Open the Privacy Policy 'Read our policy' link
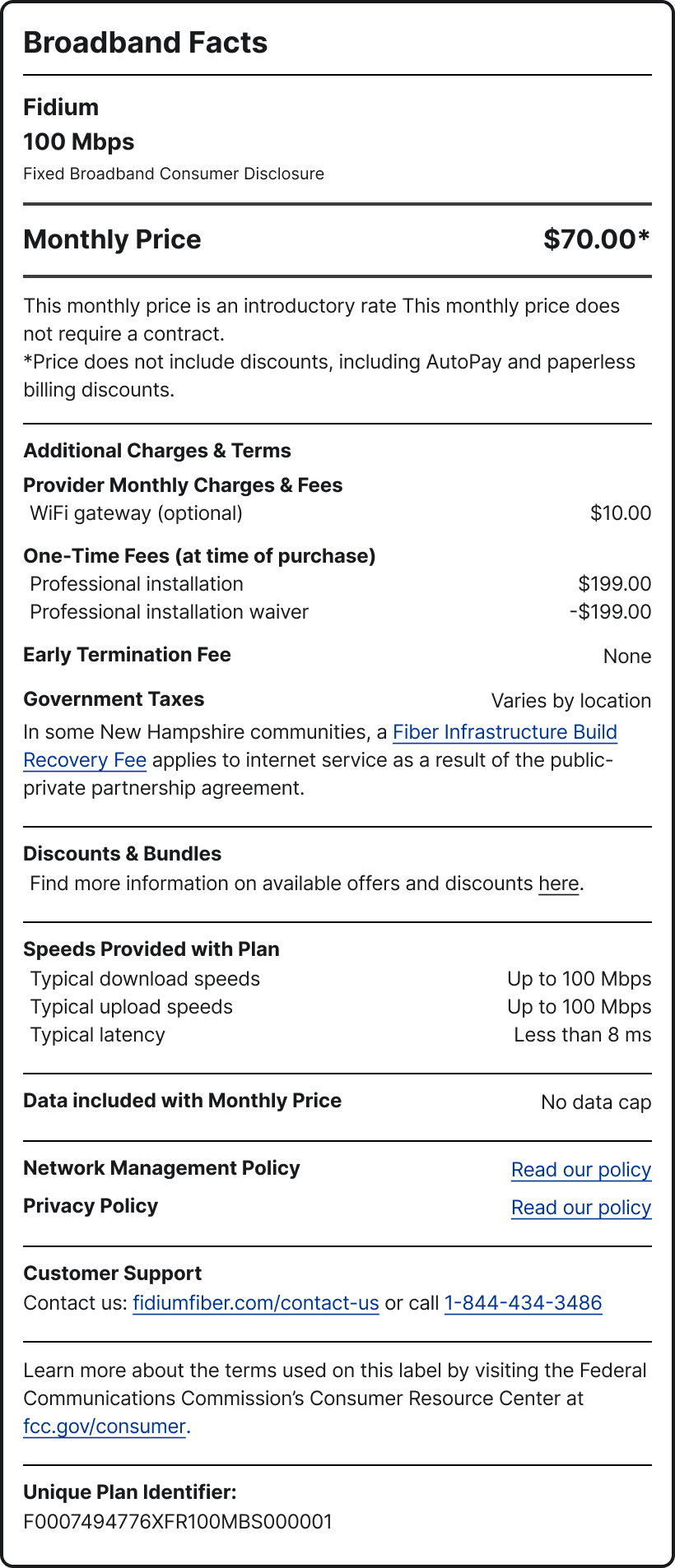Viewport: 675px width, 1568px height. (x=580, y=1208)
